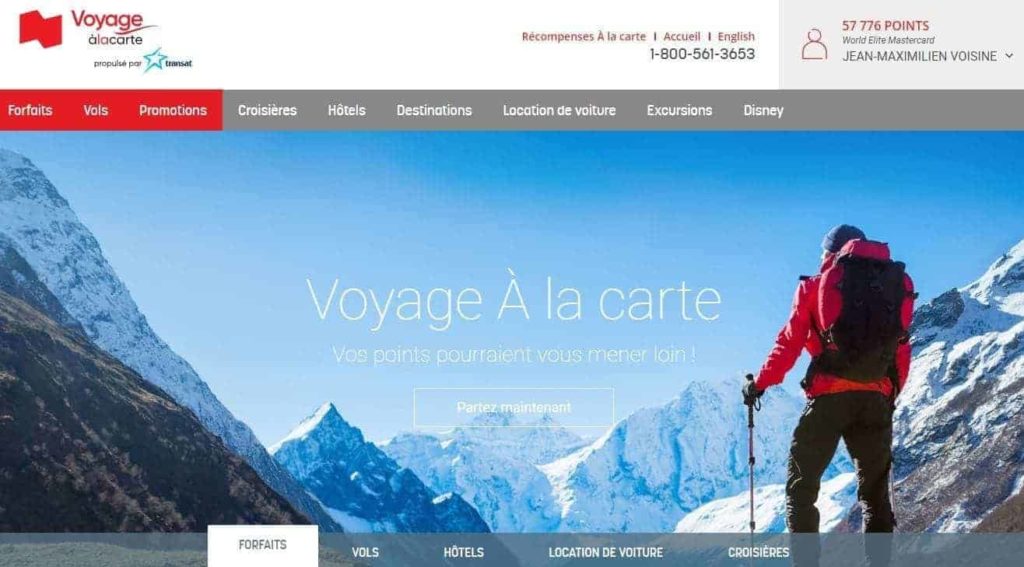Select Hôtels in the gray navigation bar
The image size is (1024, 567).
(347, 110)
